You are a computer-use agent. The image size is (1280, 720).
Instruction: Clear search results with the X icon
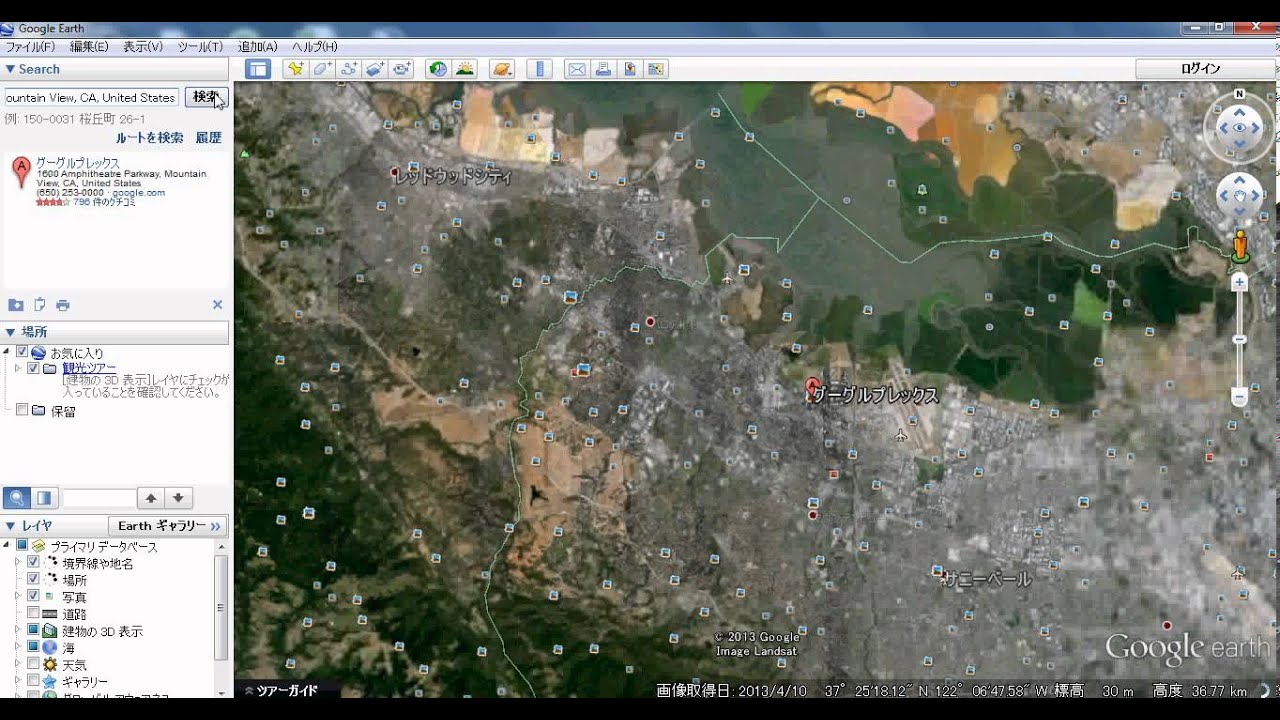217,305
